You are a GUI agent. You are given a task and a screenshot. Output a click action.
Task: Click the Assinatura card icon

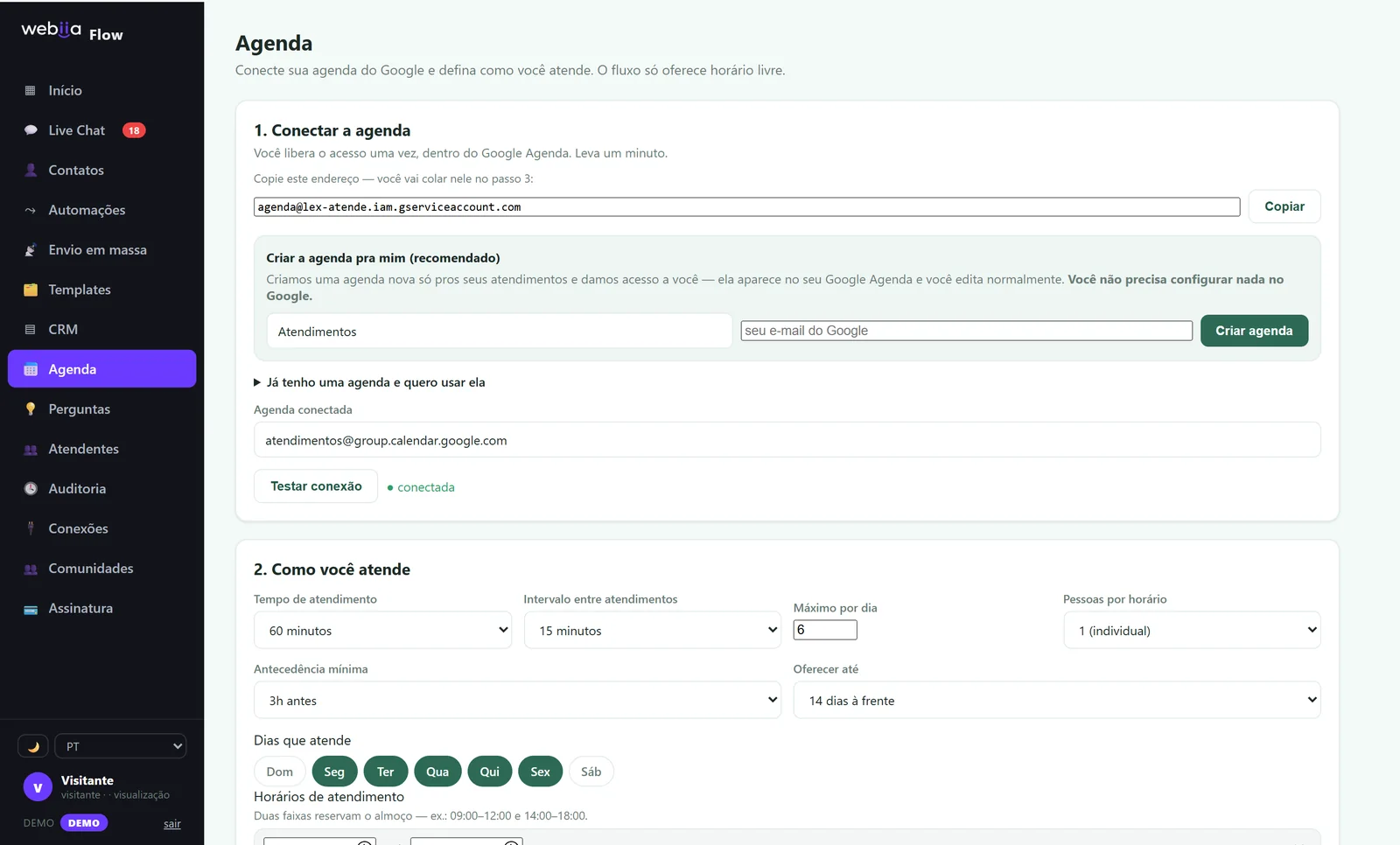click(31, 609)
